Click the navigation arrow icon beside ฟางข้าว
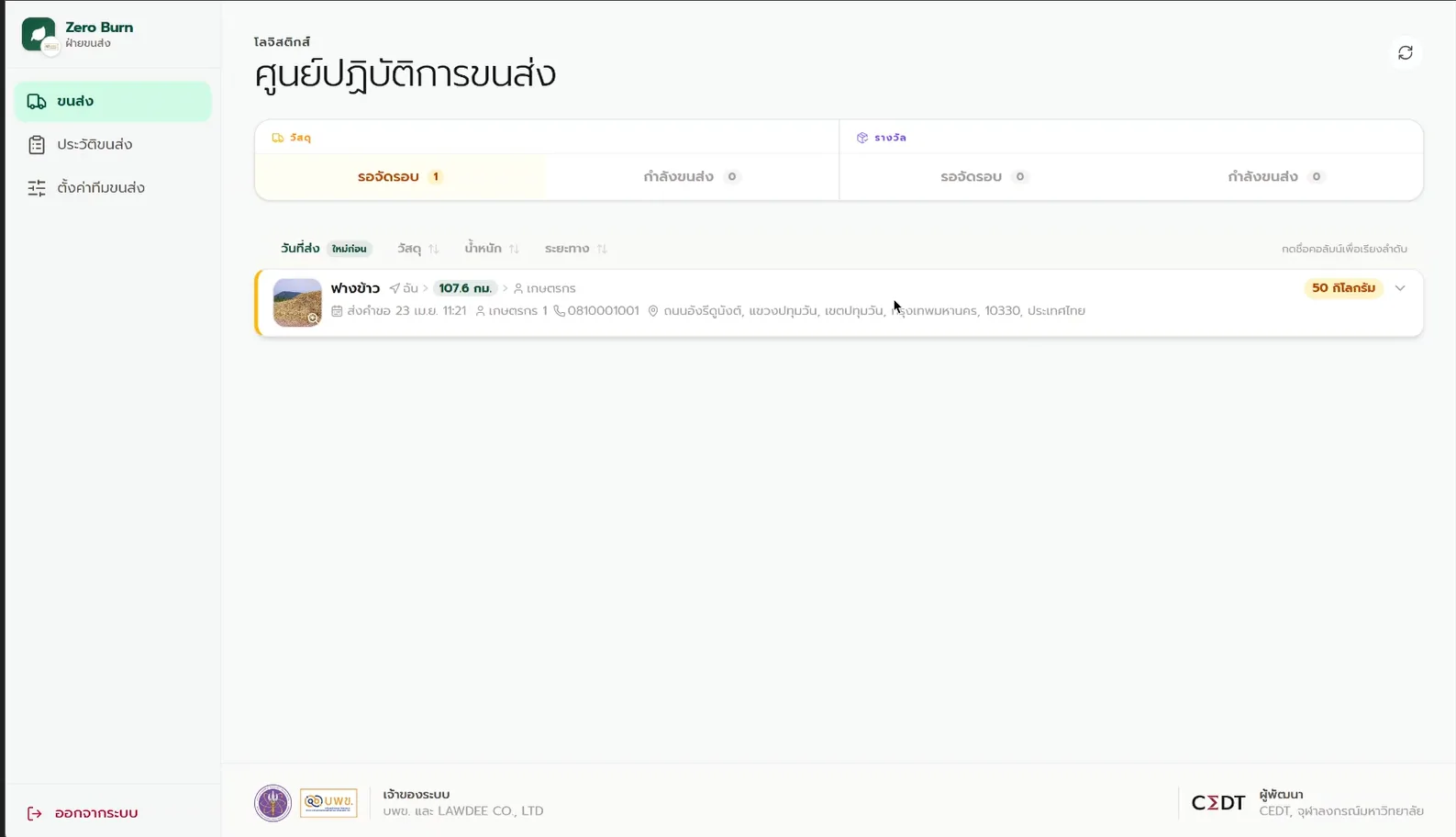 point(395,288)
